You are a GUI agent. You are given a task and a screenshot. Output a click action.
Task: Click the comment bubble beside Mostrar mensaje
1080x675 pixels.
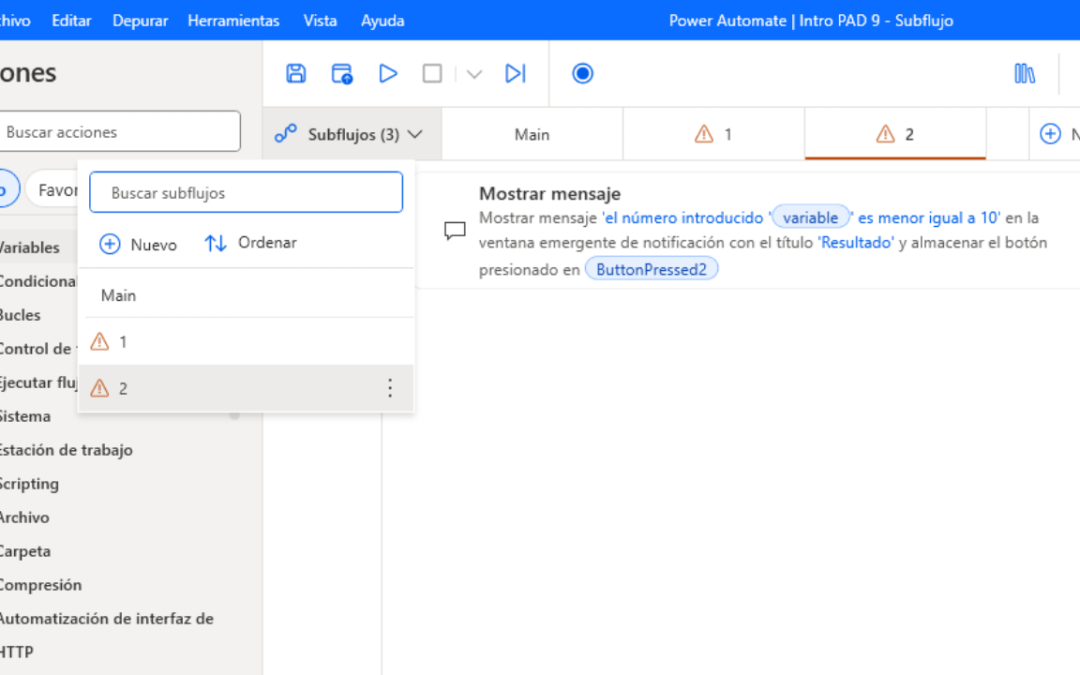point(455,231)
